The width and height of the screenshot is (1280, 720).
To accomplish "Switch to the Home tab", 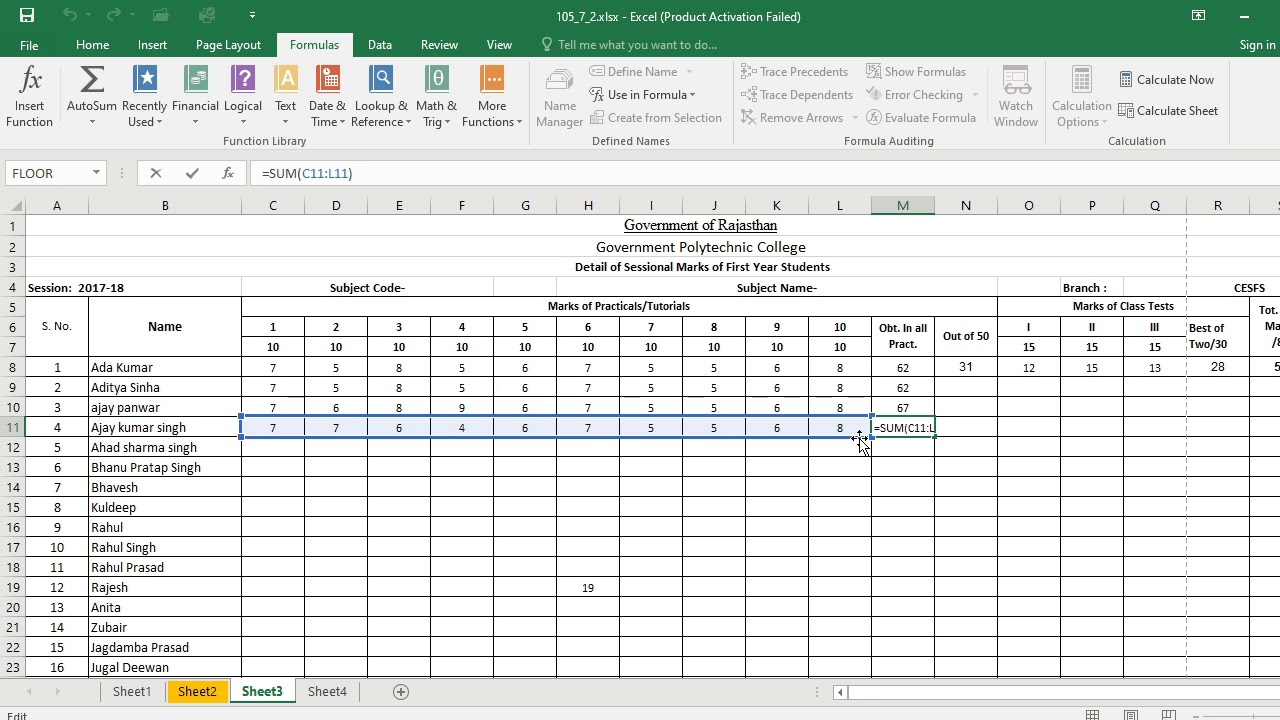I will click(92, 45).
